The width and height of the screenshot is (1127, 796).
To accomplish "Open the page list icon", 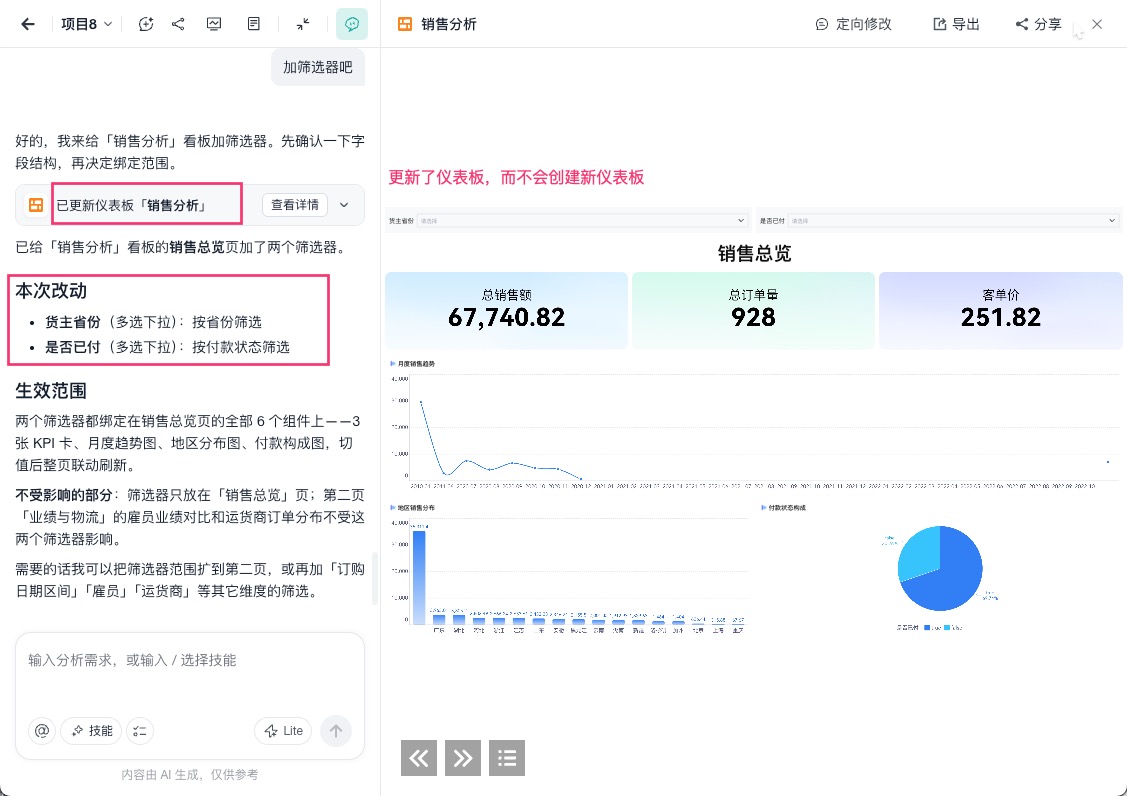I will (507, 758).
